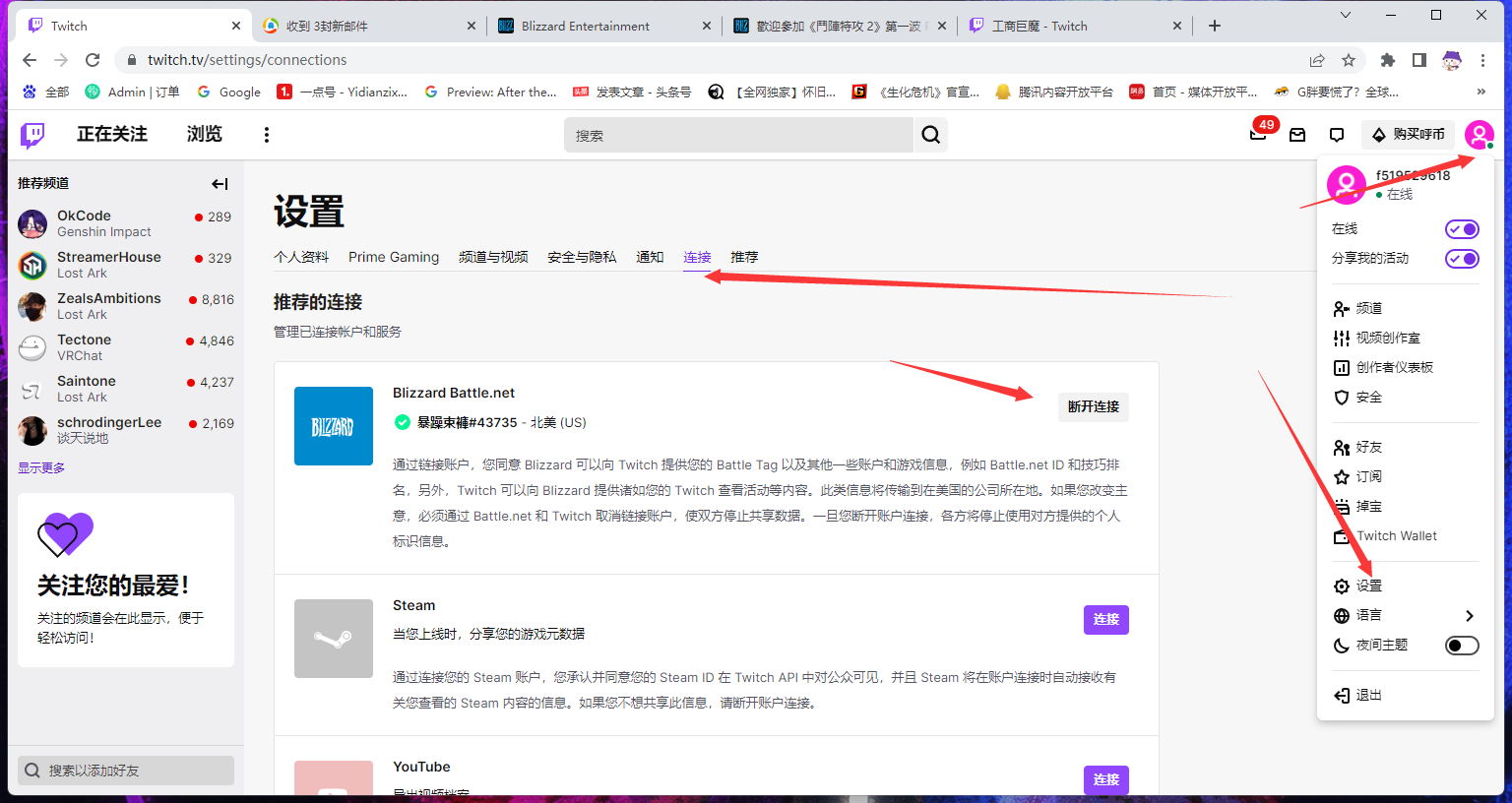This screenshot has width=1512, height=803.
Task: Collapse the recommended channels sidebar
Action: click(x=220, y=184)
